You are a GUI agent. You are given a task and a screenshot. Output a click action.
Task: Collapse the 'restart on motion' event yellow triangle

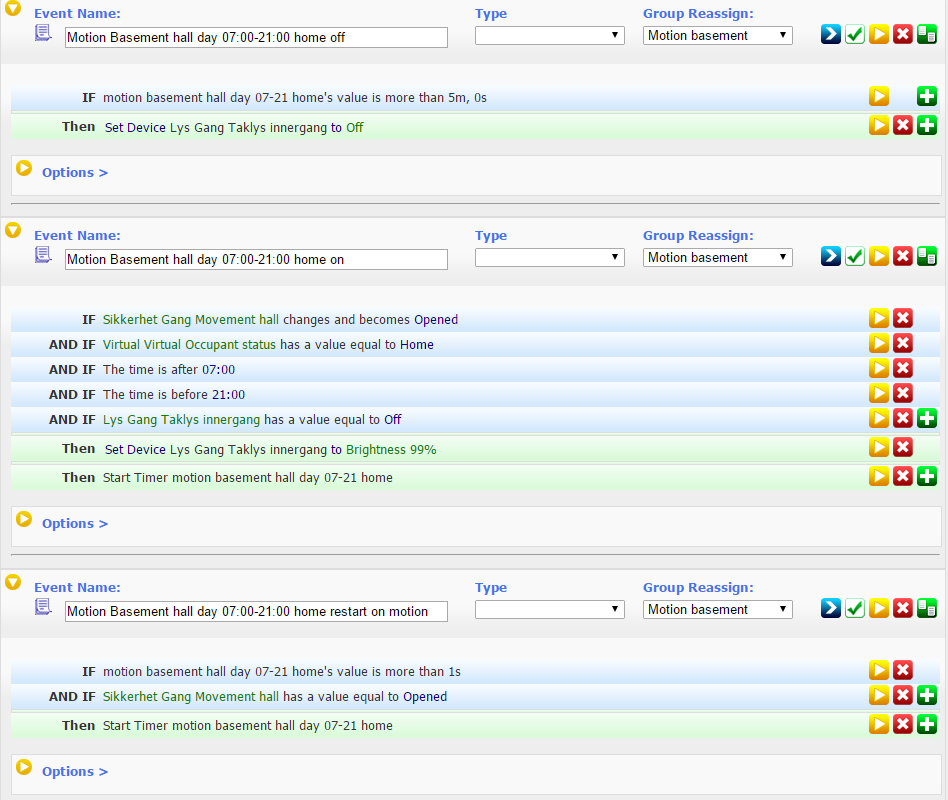pyautogui.click(x=13, y=582)
